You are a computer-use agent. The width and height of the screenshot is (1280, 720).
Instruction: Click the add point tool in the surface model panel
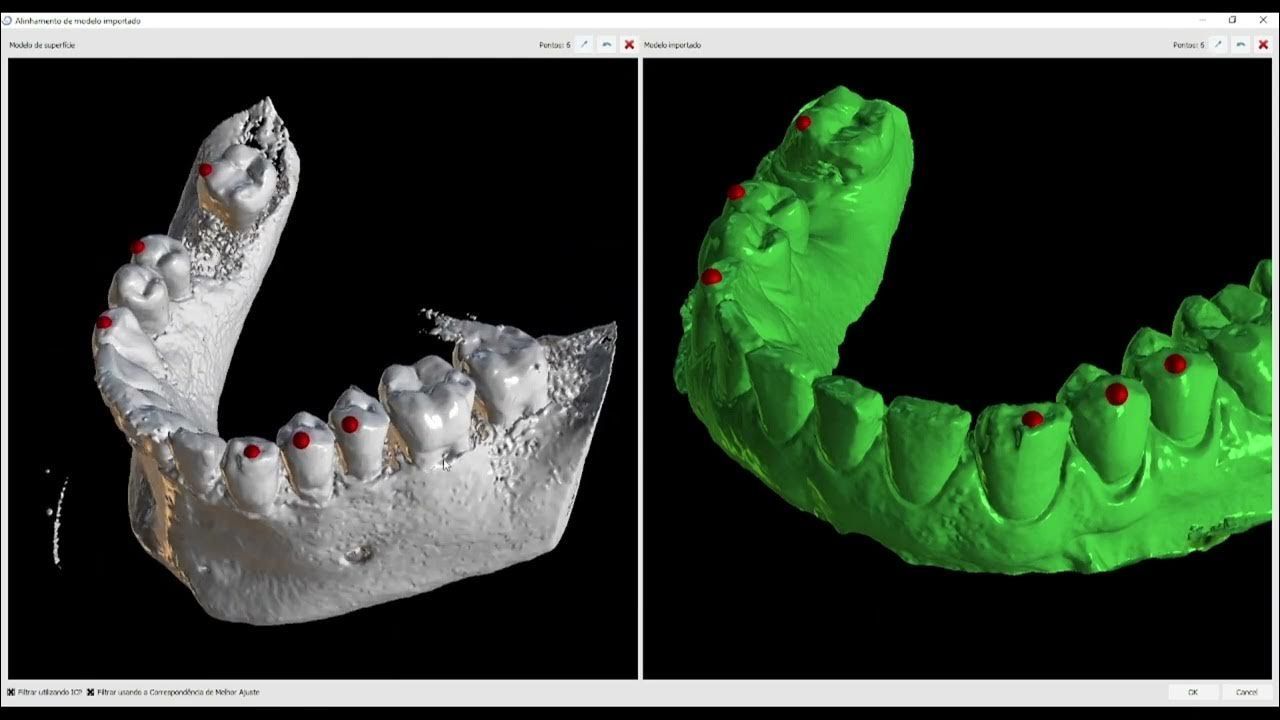585,45
